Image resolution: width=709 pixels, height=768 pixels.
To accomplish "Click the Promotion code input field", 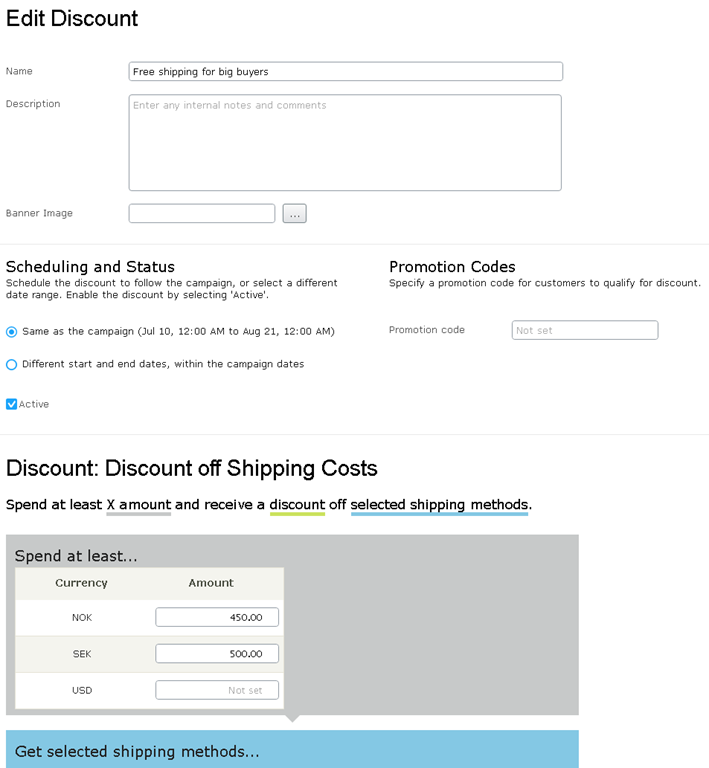I will click(x=585, y=330).
